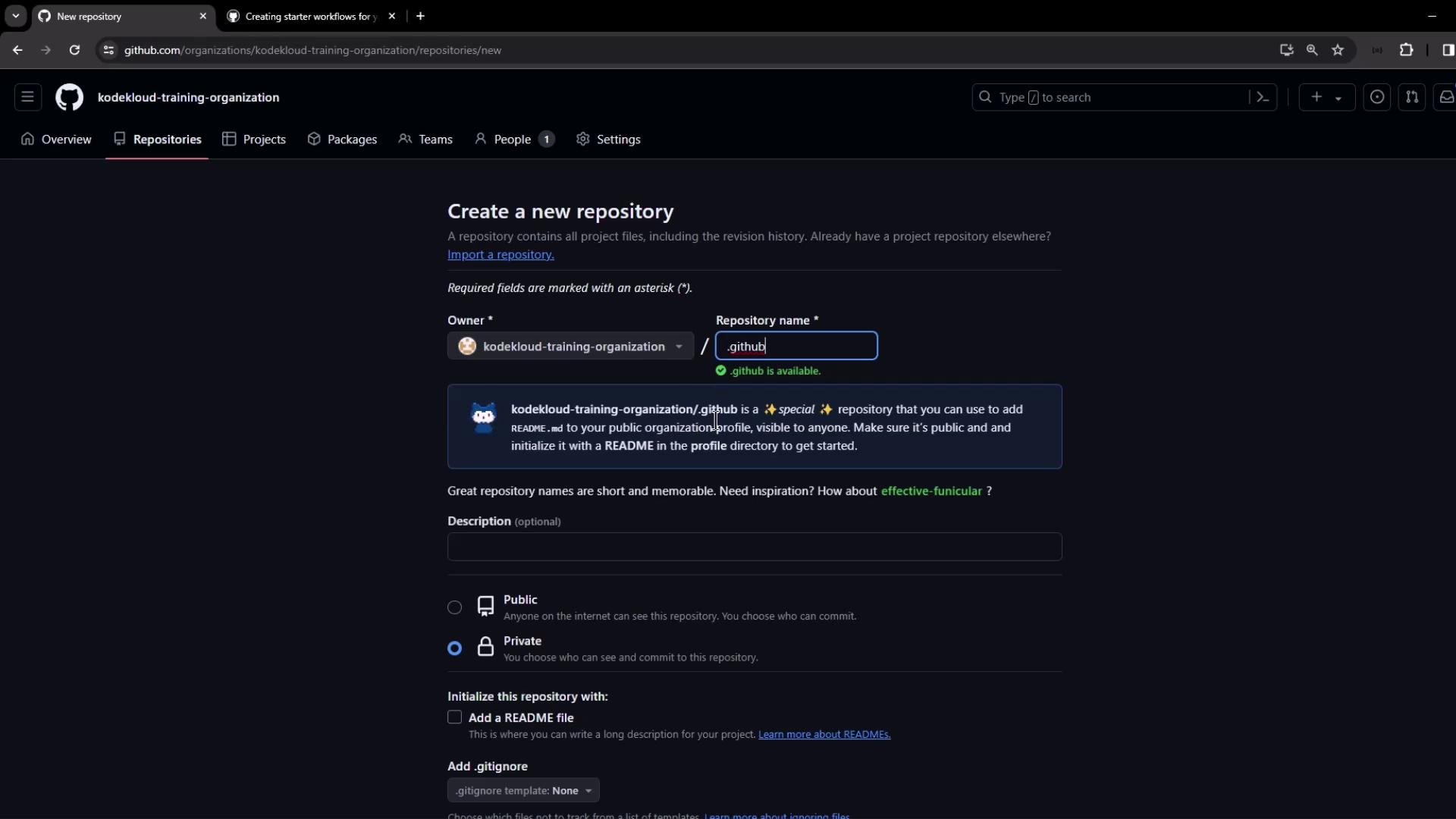This screenshot has height=819, width=1456.
Task: Switch to the Packages tab
Action: [x=342, y=140]
